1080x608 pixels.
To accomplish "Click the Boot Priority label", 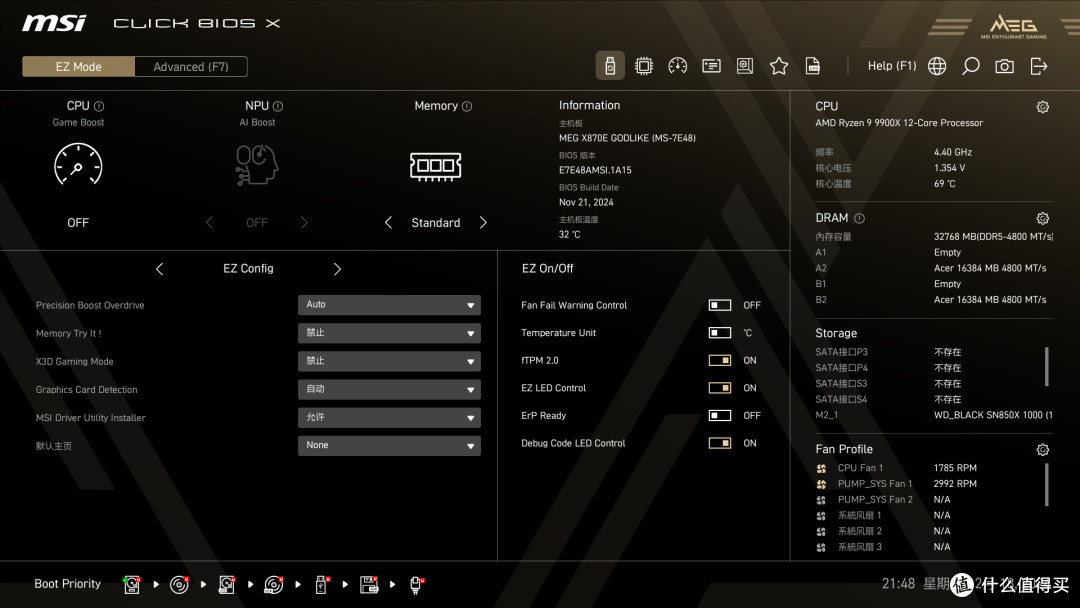I will 68,584.
